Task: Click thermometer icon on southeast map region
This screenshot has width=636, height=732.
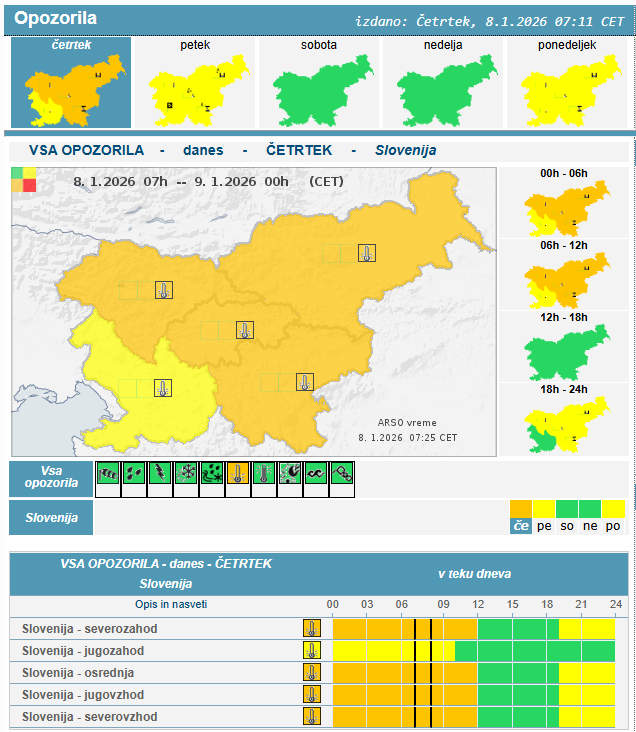Action: (304, 381)
